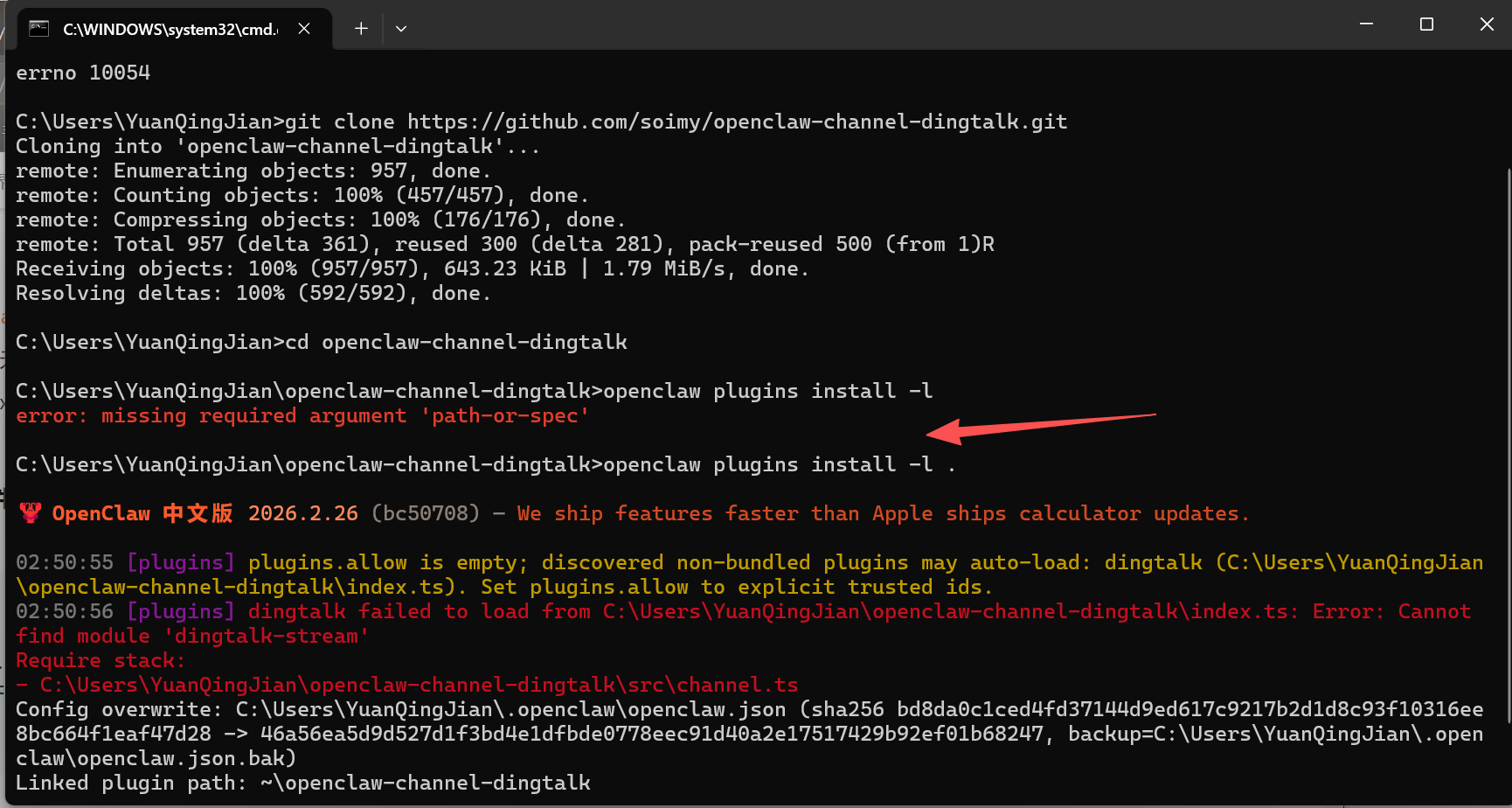Click 'Linked plugin path: ~\openclaw-channel-dingtalk' line
Viewport: 1512px width, 808px height.
[x=302, y=783]
